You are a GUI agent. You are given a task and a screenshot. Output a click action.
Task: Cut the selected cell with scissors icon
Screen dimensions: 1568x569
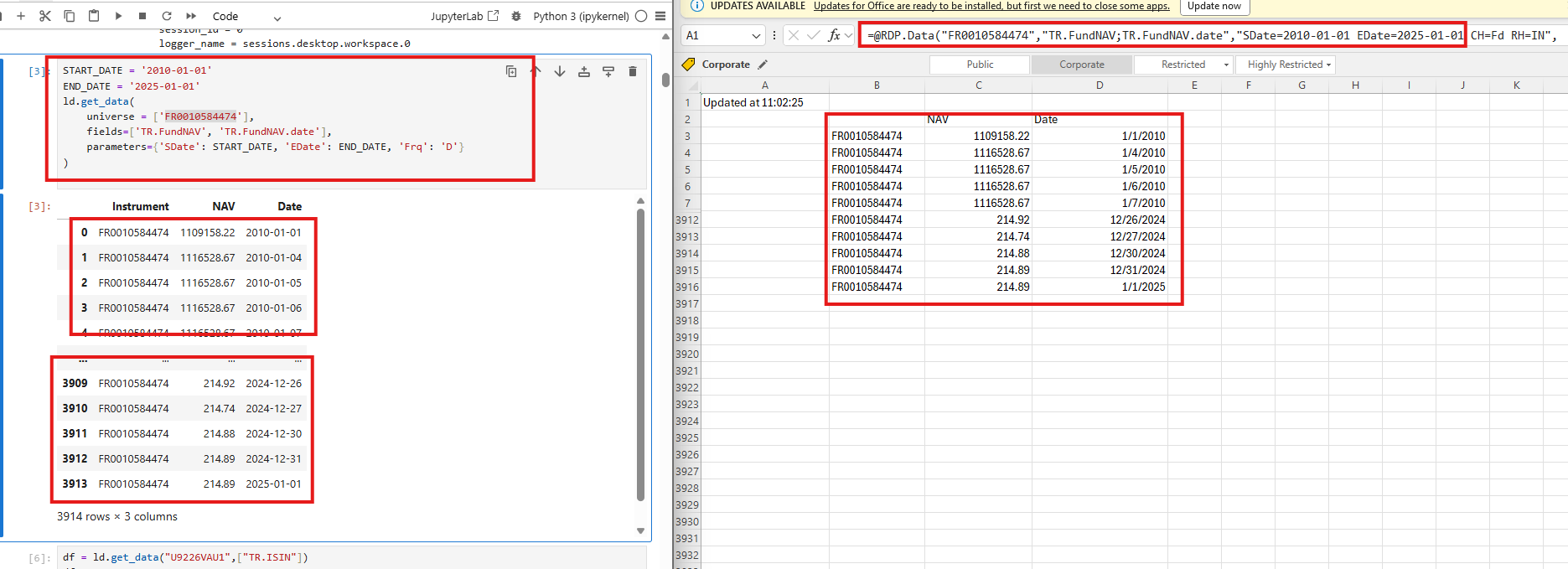45,16
